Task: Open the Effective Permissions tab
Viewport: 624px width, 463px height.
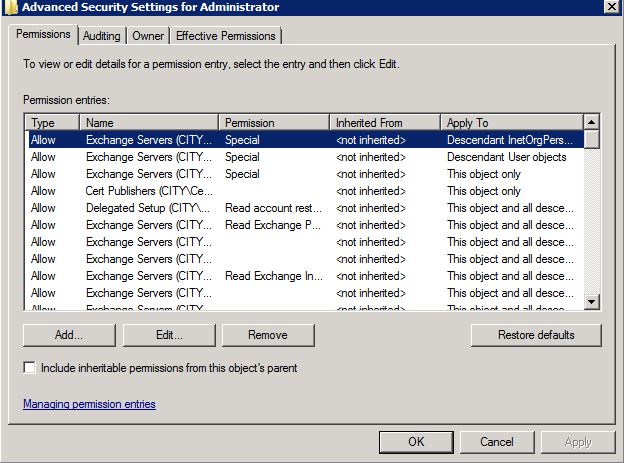Action: coord(226,36)
